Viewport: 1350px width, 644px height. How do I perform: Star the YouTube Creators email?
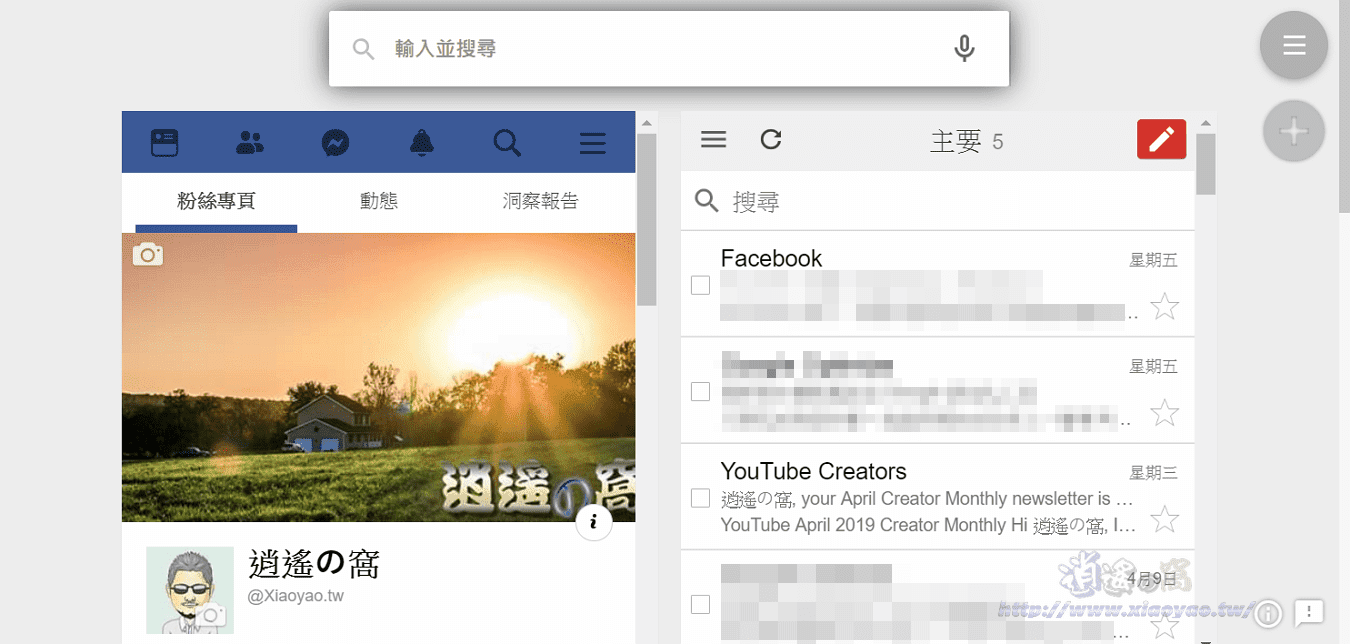point(1164,519)
